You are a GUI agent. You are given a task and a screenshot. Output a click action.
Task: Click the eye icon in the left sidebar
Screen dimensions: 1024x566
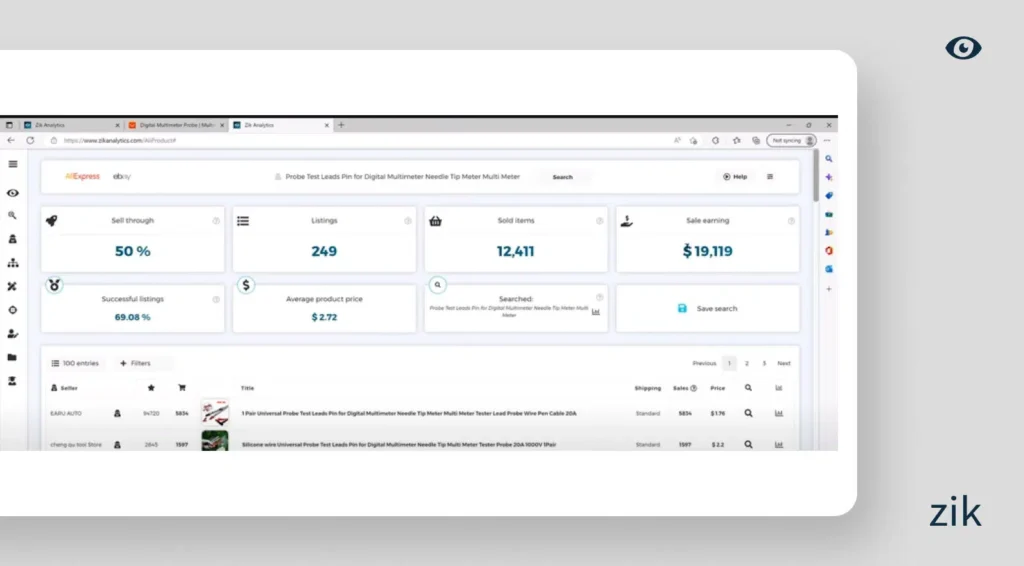tap(12, 192)
